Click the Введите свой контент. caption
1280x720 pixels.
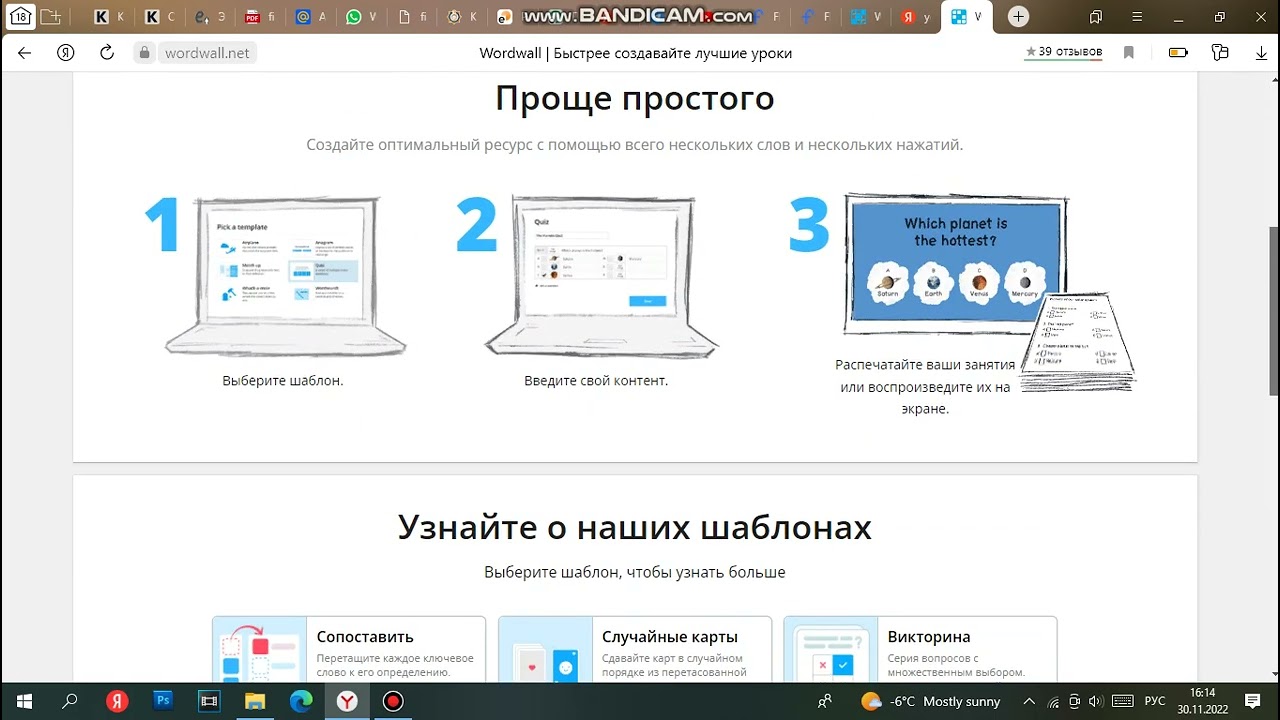[x=596, y=381]
